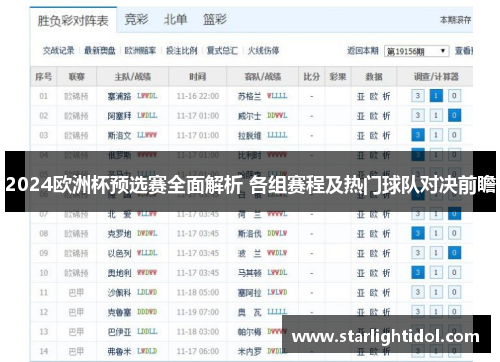Click home team 斯洛文 in row 03
Image resolution: width=500 pixels, height=362 pixels.
(119, 136)
